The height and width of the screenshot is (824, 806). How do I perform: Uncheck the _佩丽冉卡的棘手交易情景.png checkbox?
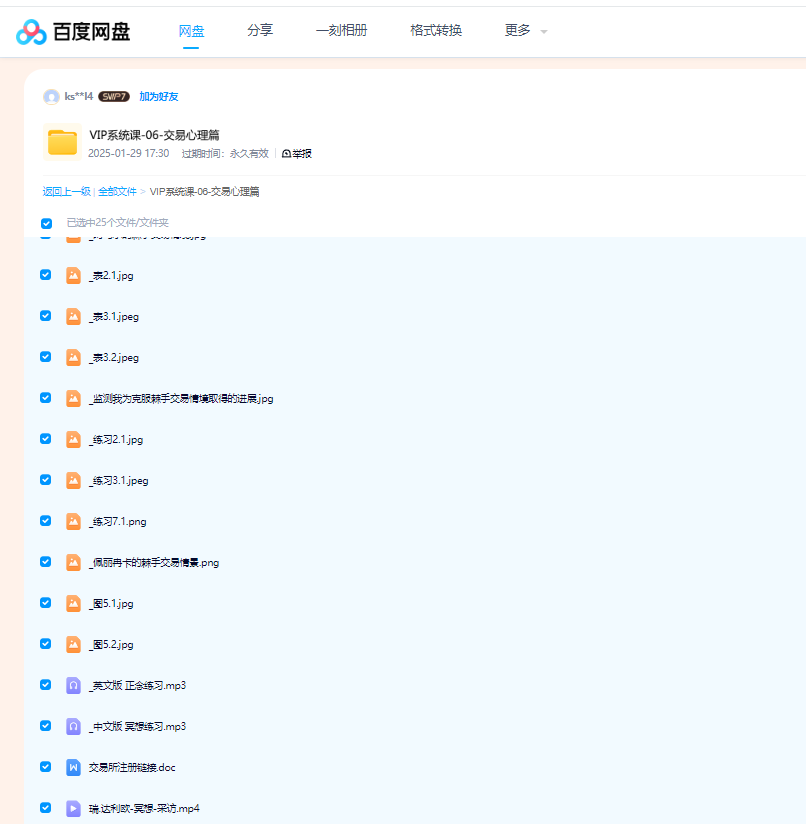[x=46, y=562]
